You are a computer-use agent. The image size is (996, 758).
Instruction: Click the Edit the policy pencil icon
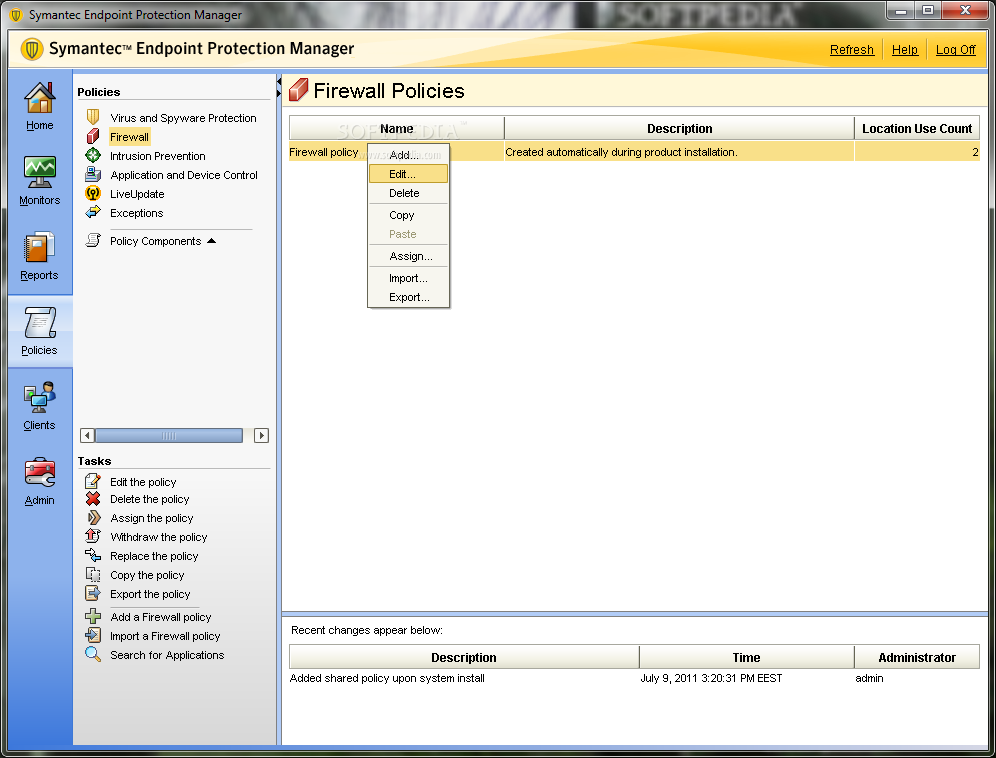click(93, 481)
